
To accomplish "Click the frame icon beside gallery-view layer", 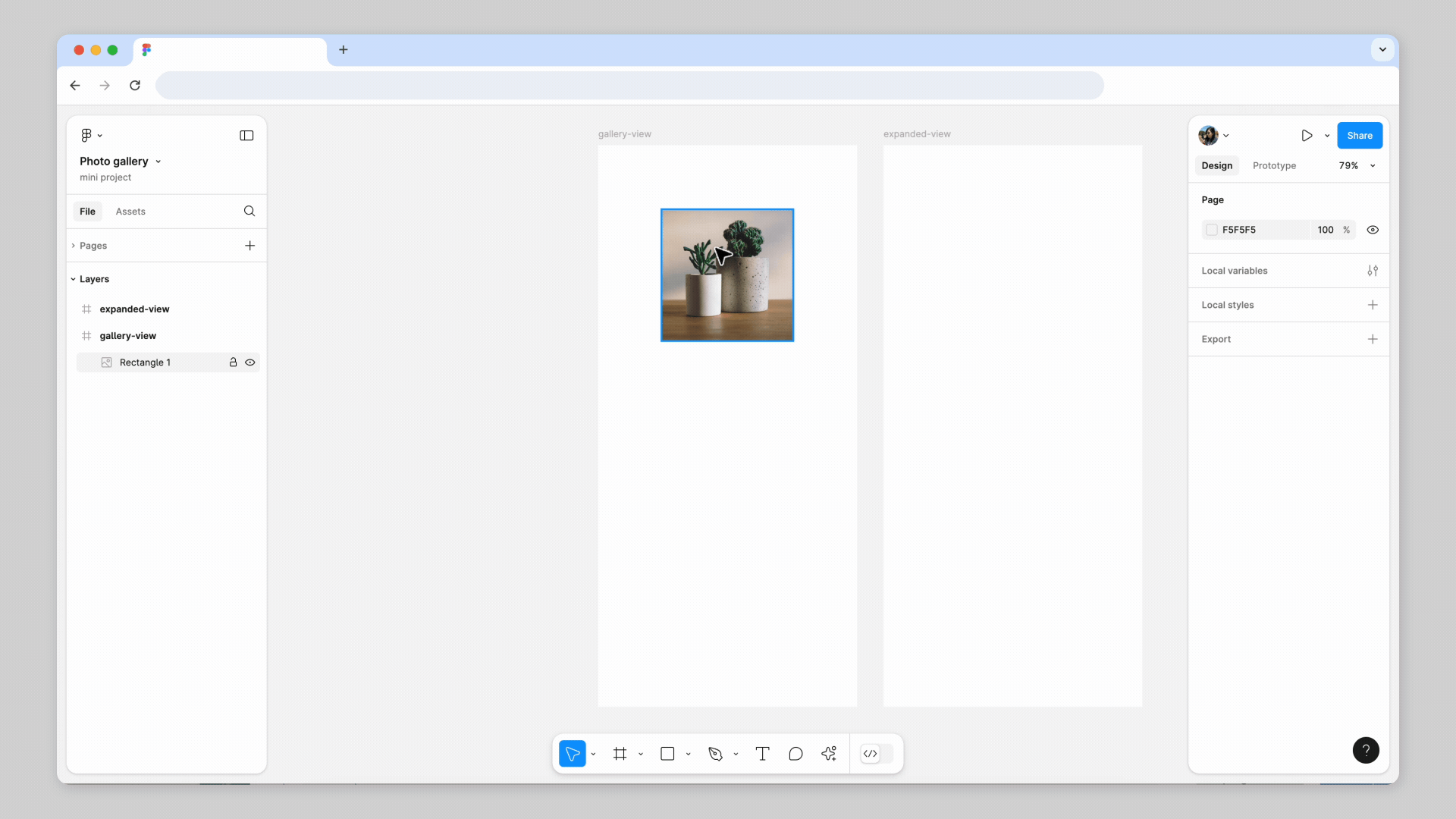I will pos(86,335).
